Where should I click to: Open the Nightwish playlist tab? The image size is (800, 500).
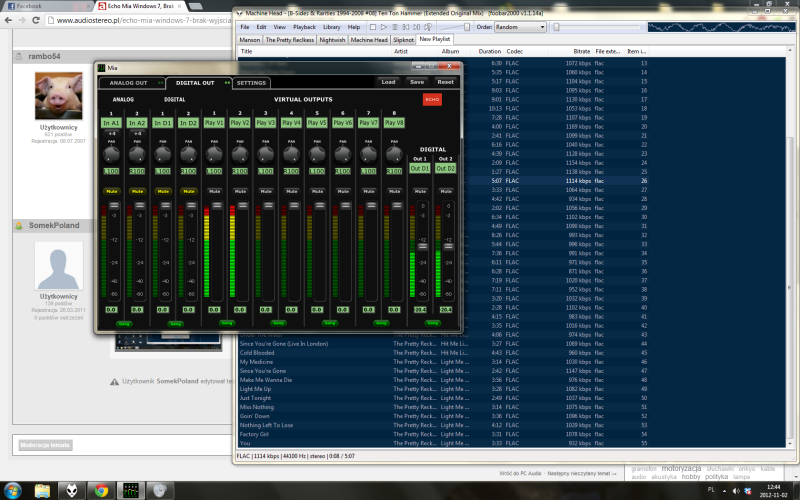click(332, 40)
